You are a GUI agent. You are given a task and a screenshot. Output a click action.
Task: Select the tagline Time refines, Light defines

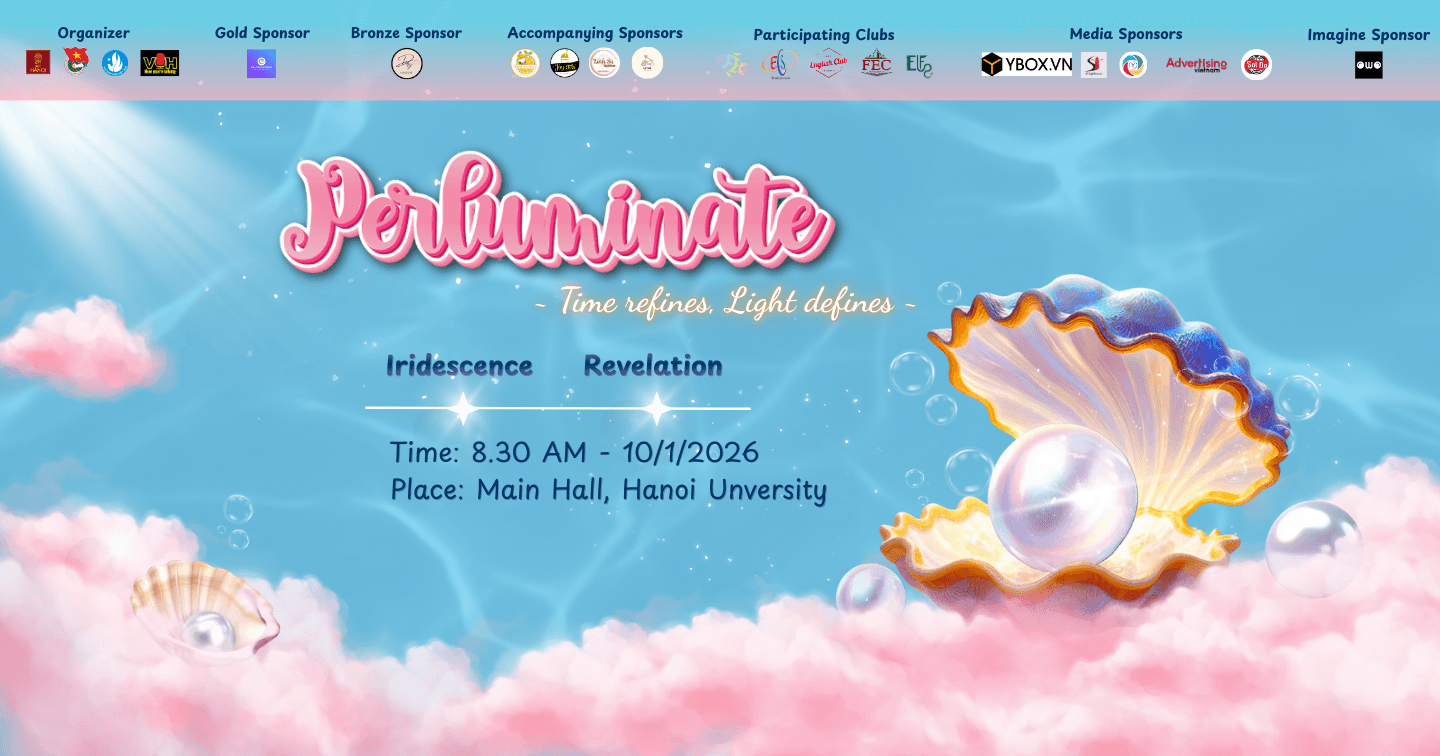click(726, 301)
